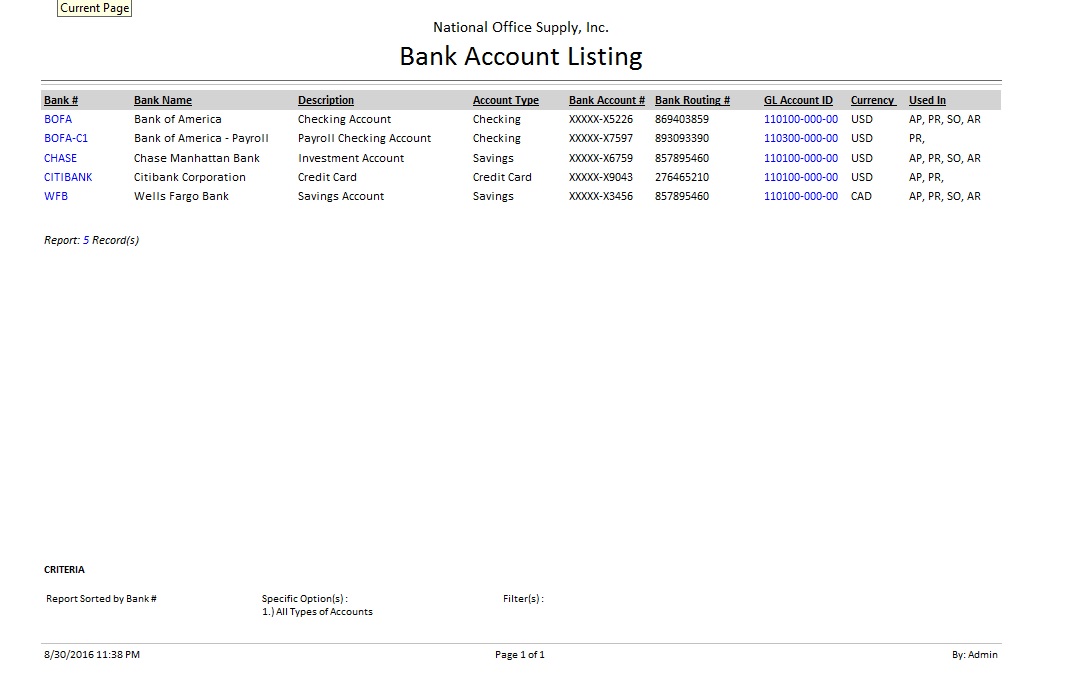Click the 5 Record(s) report count
Screen dimensions: 1088x674
111,240
